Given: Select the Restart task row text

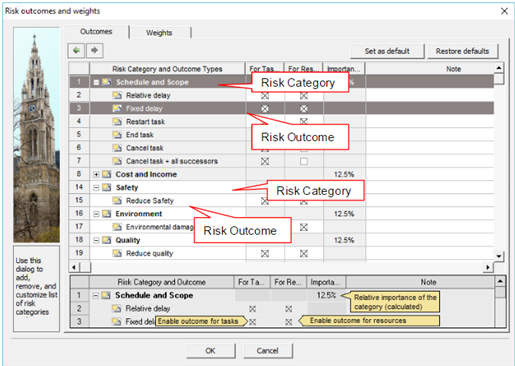Looking at the screenshot, I should (145, 122).
